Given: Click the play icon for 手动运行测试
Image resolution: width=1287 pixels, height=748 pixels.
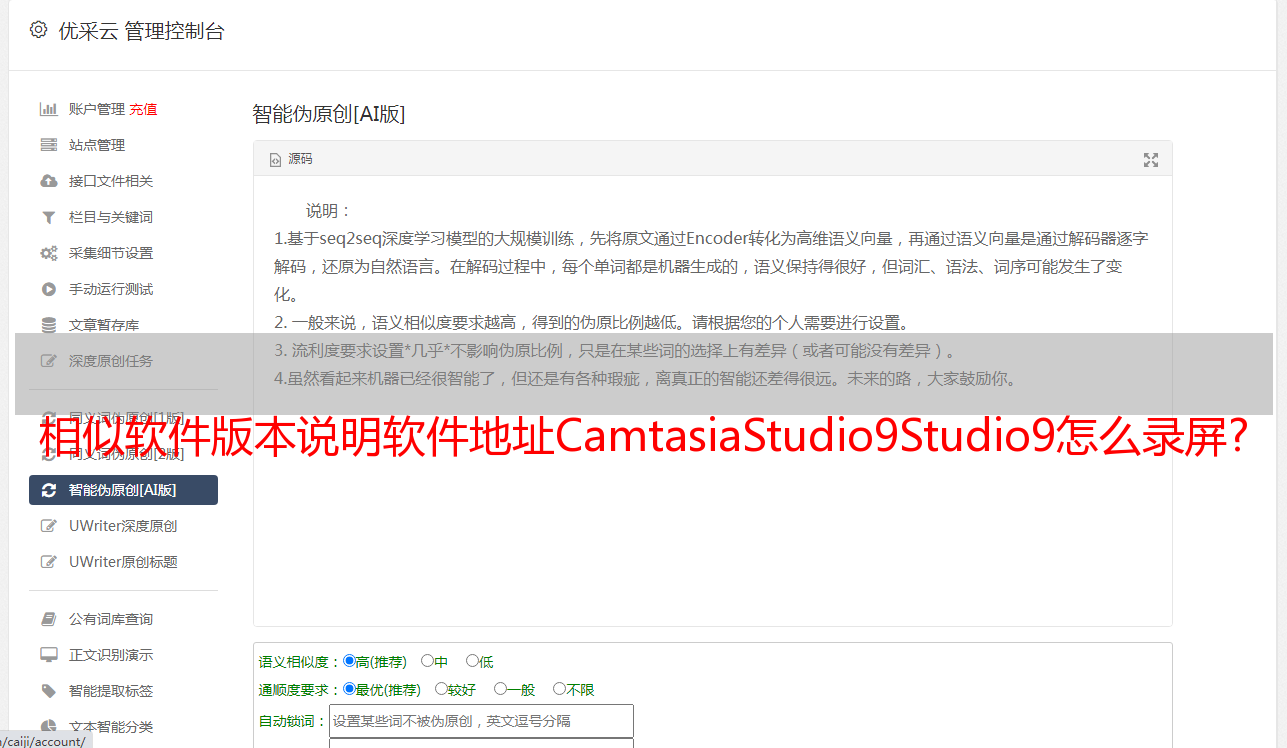Looking at the screenshot, I should (x=48, y=289).
